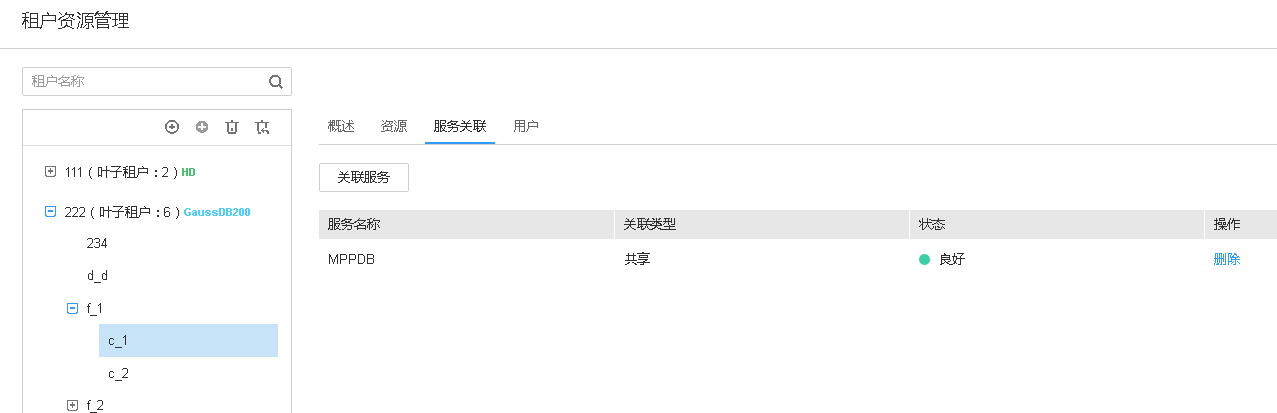Select tenant 234 in the tree
1277x413 pixels.
click(x=97, y=243)
